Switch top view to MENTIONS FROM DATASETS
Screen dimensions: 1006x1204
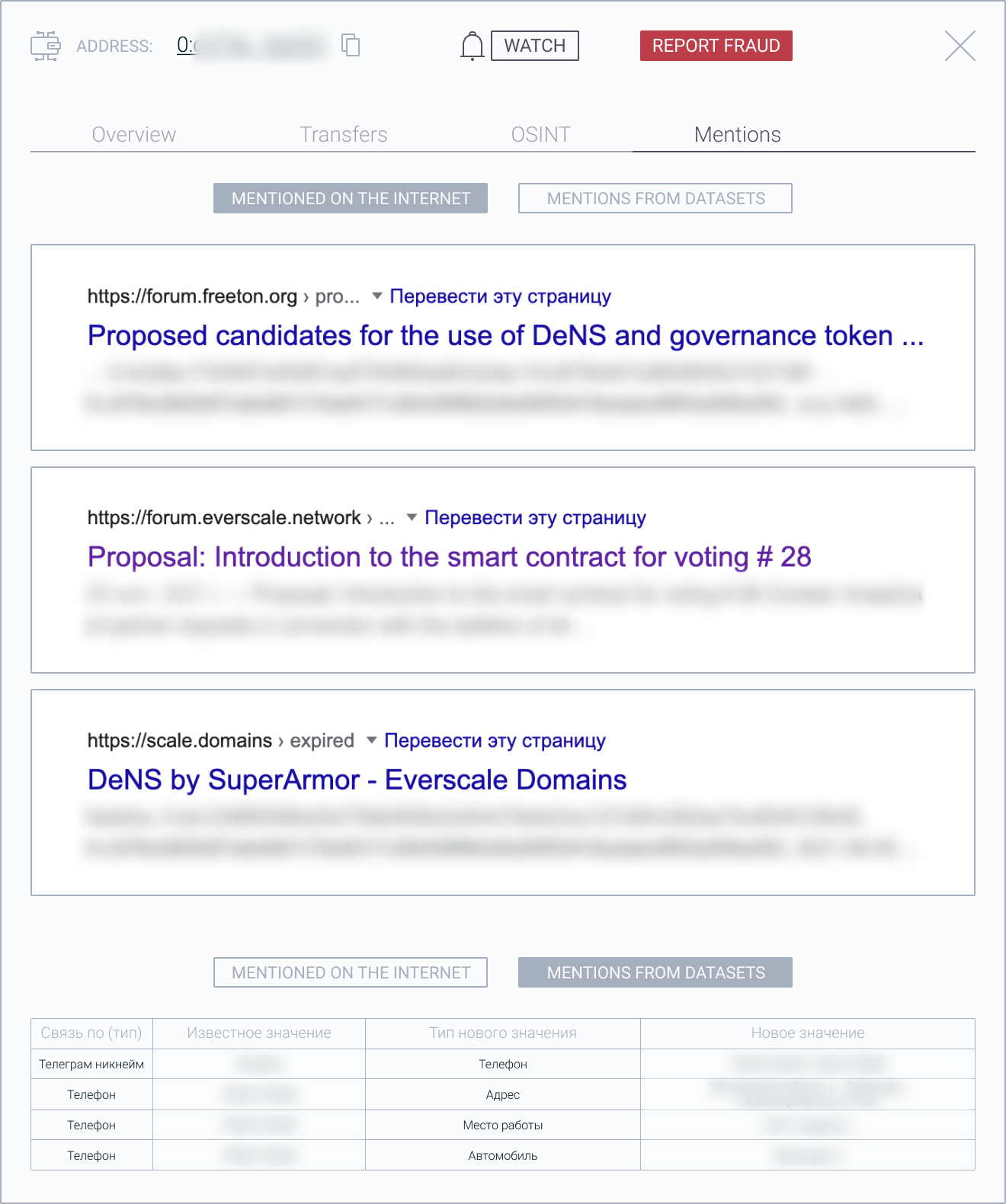point(655,198)
